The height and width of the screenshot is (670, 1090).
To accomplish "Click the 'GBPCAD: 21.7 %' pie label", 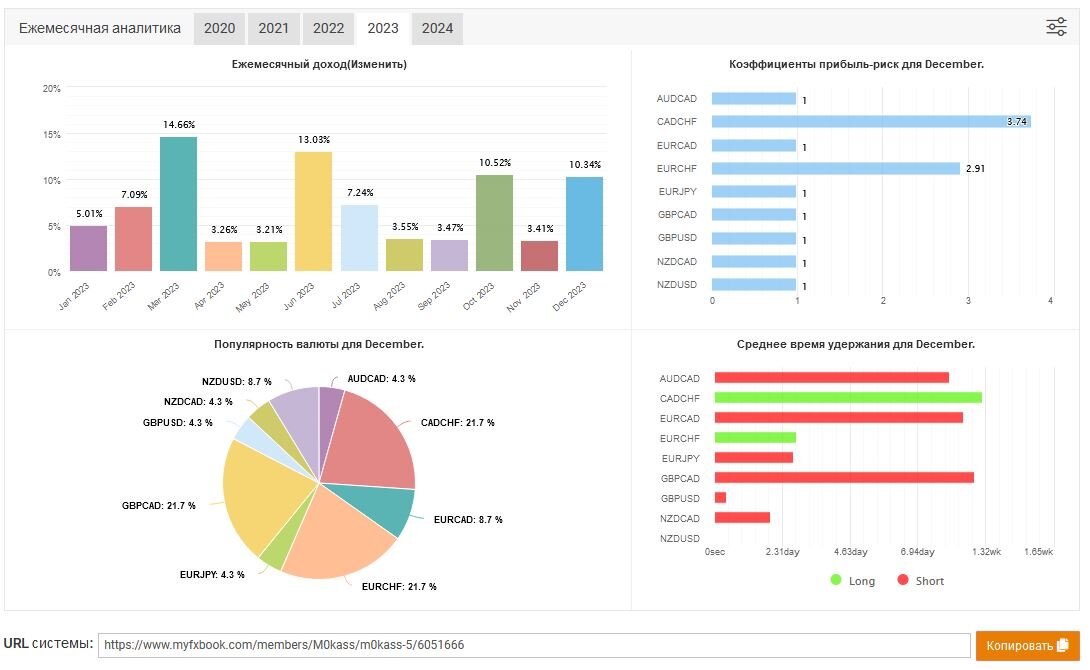I will click(158, 505).
